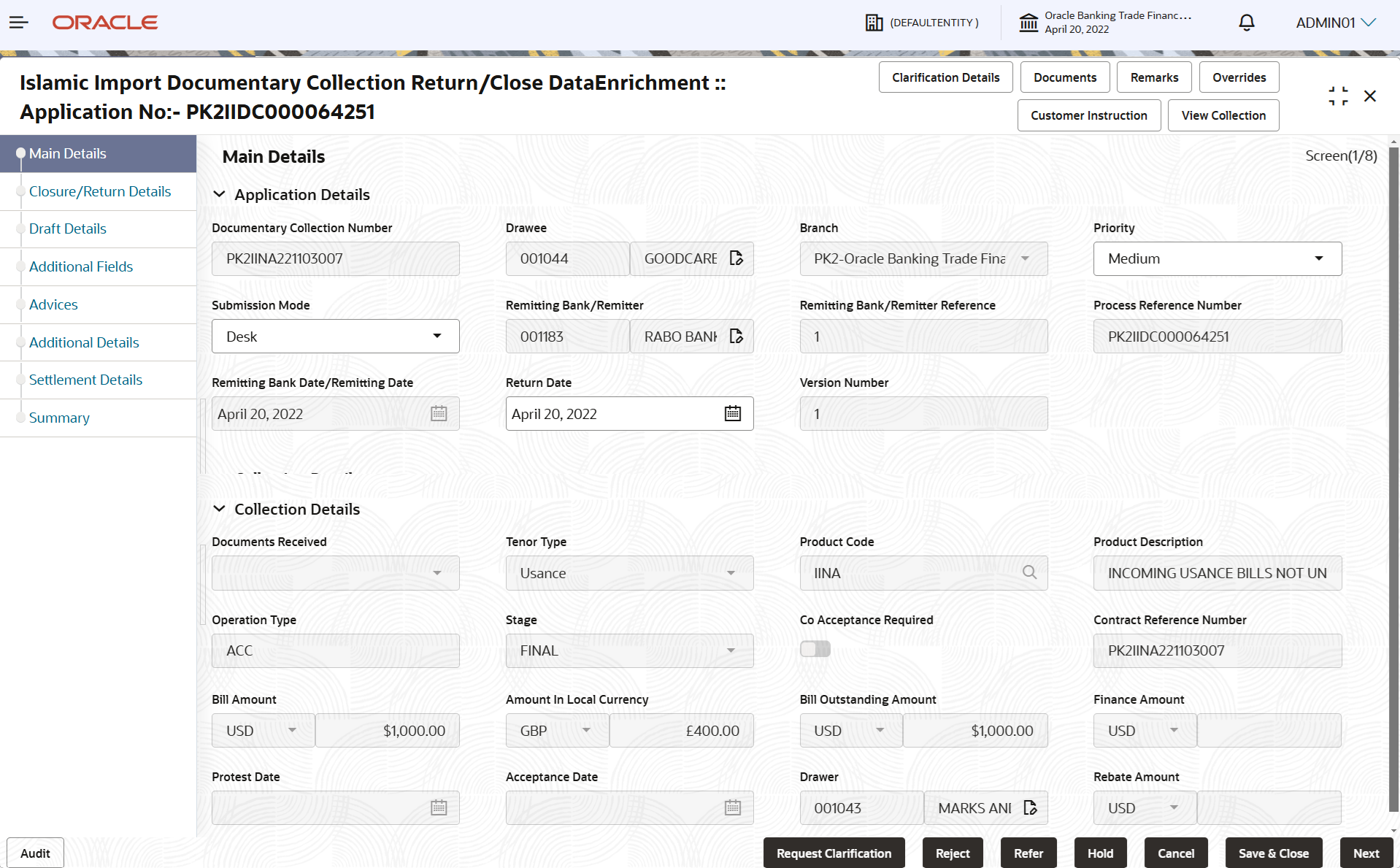Collapse the Application Details section
The height and width of the screenshot is (868, 1400).
coord(219,194)
